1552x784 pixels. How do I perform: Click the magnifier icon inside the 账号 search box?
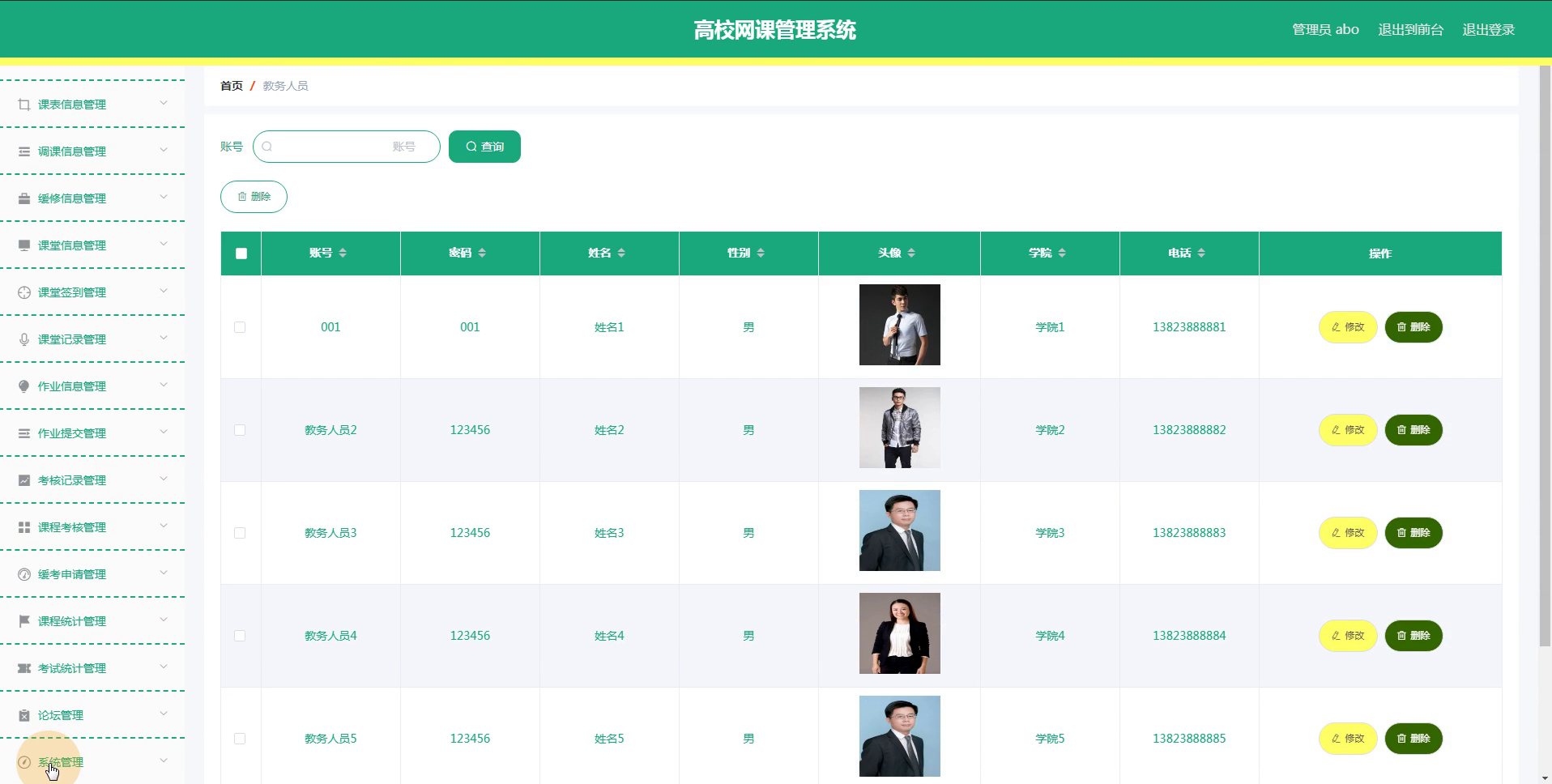coord(267,147)
